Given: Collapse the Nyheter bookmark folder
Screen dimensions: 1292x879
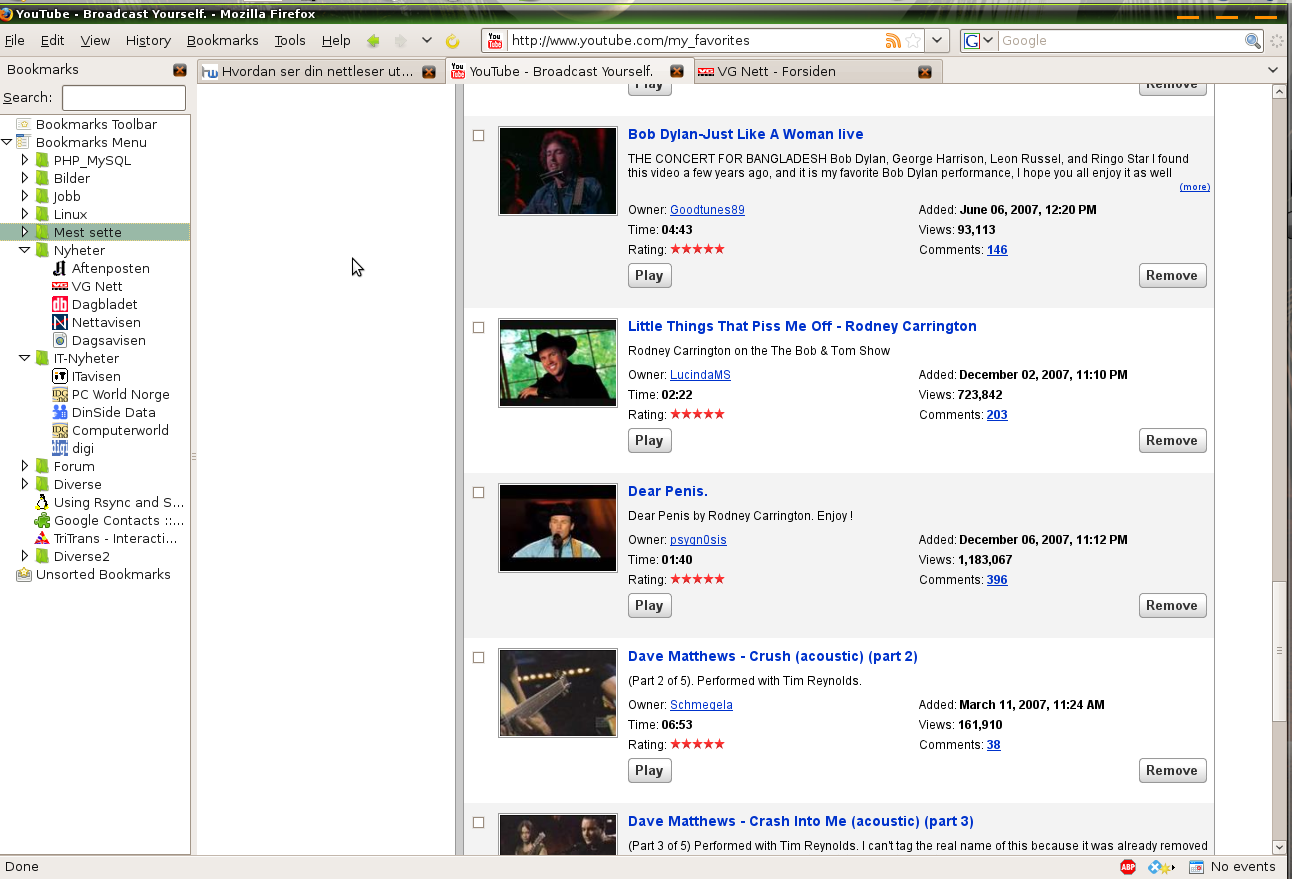Looking at the screenshot, I should (25, 250).
